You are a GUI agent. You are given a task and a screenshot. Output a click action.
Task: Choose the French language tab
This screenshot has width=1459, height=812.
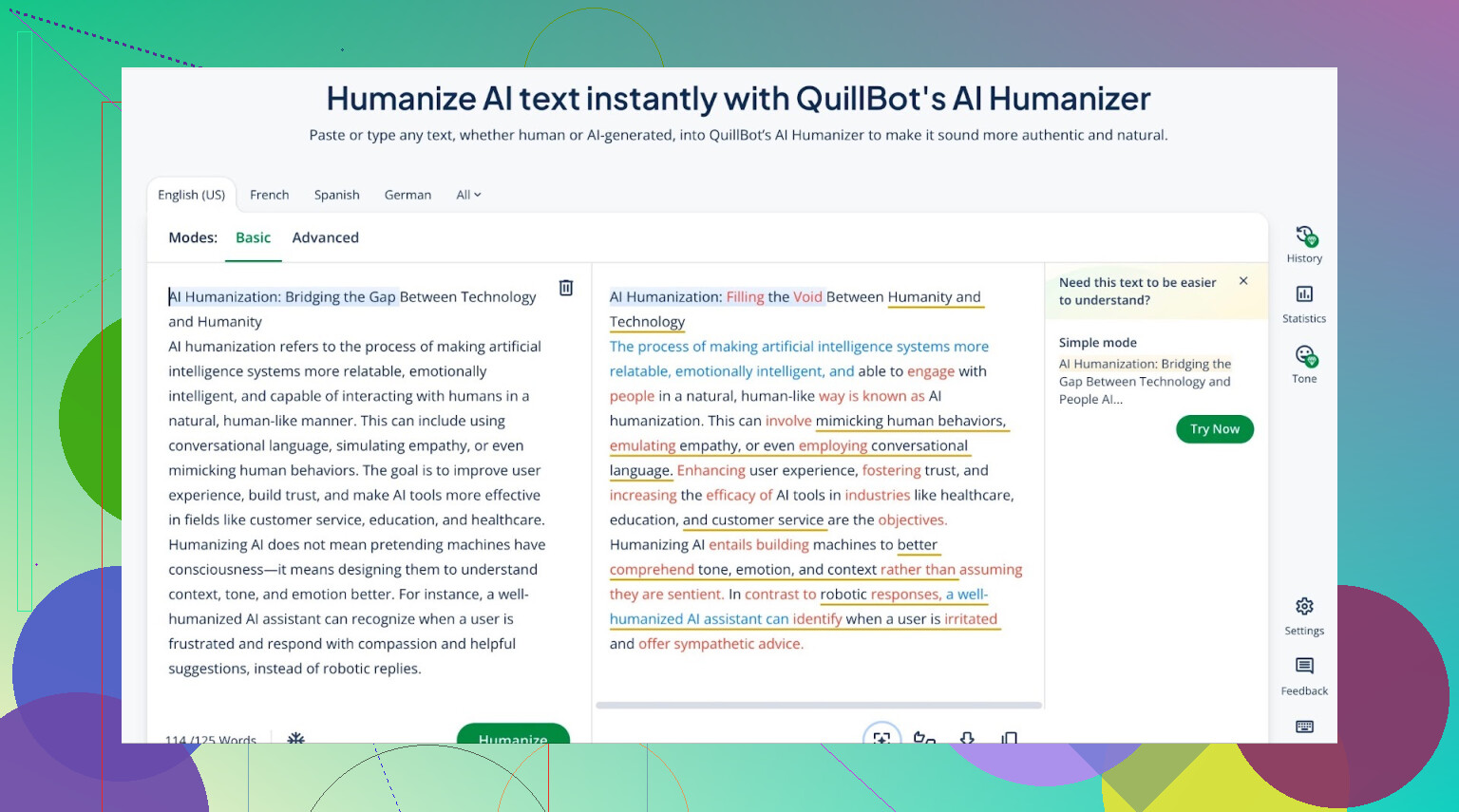pyautogui.click(x=269, y=195)
